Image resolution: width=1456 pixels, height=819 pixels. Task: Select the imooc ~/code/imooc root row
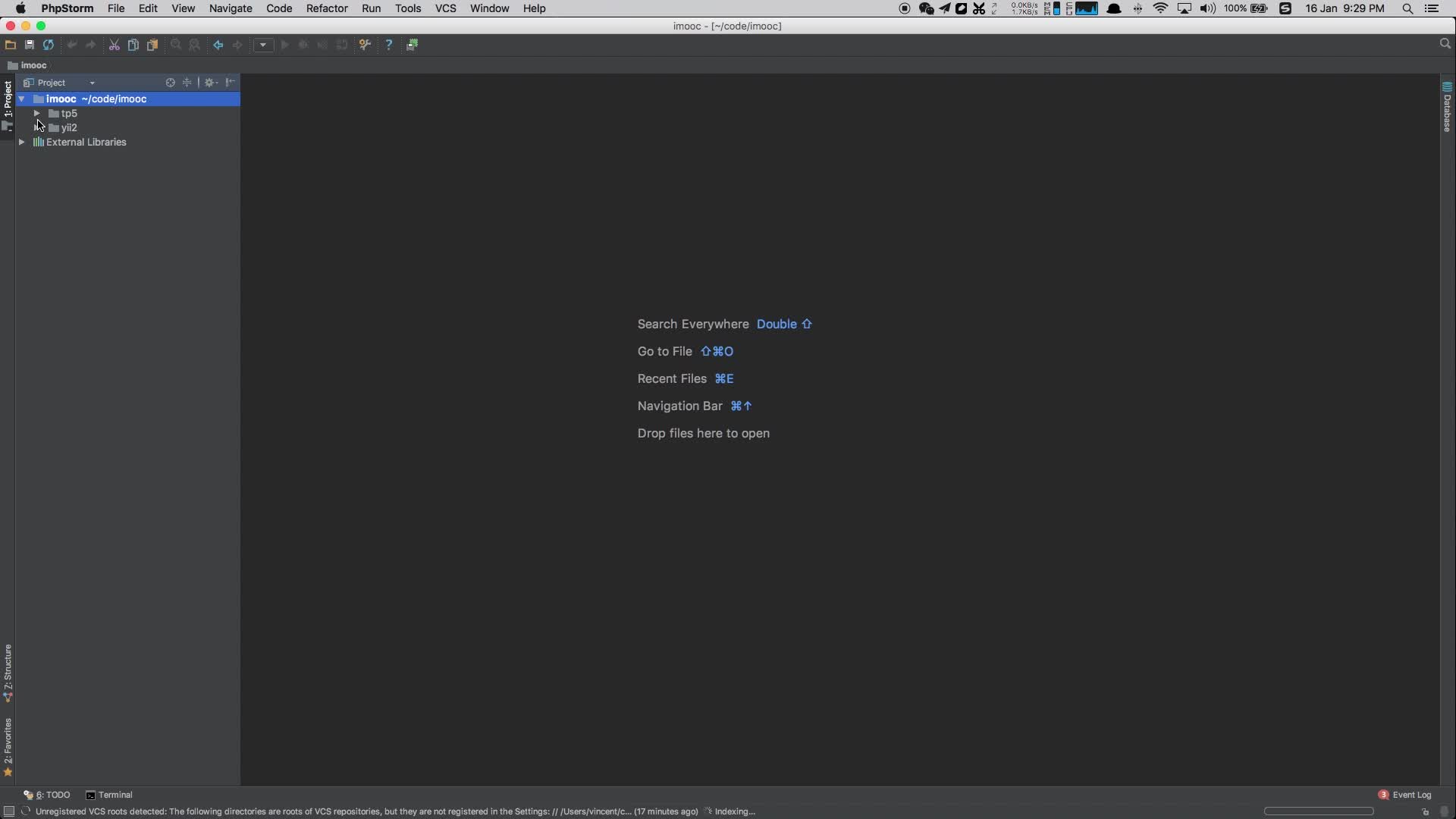point(128,99)
